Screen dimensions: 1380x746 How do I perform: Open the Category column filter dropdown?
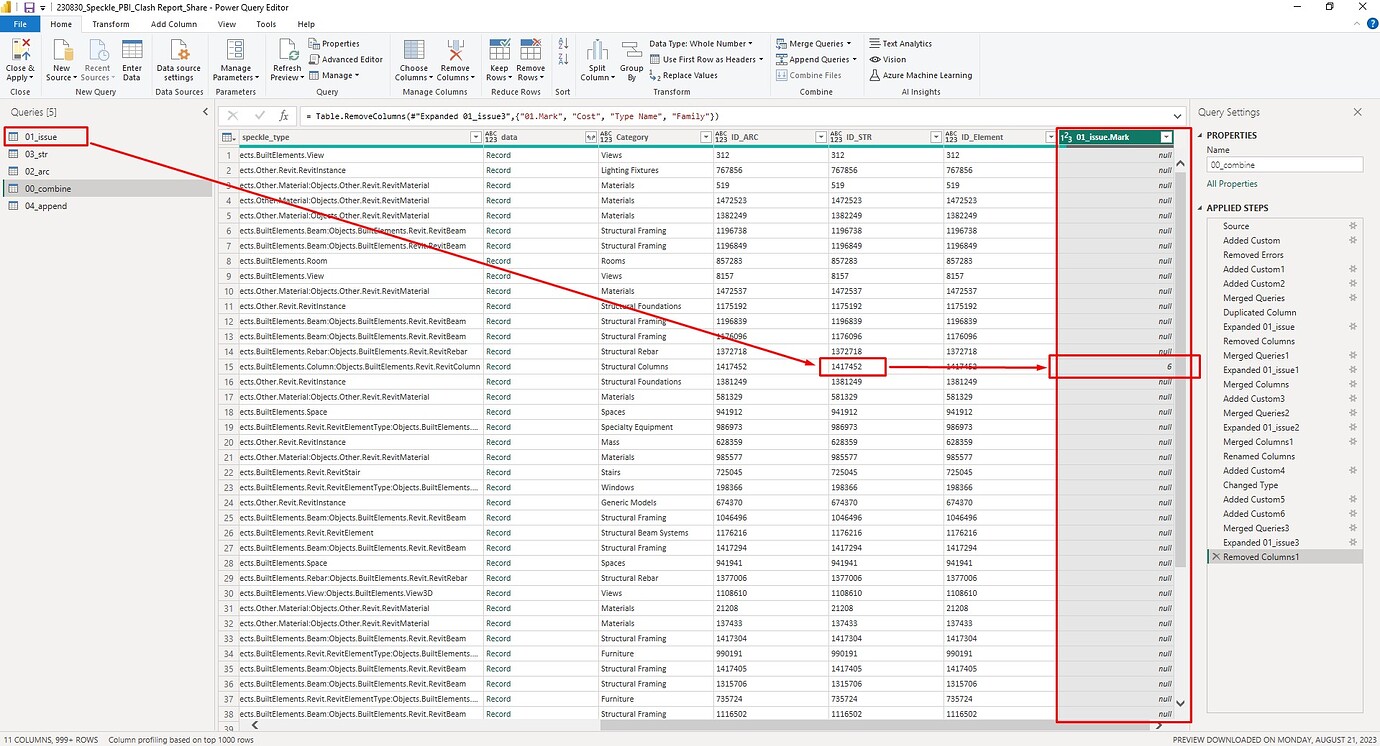[705, 137]
